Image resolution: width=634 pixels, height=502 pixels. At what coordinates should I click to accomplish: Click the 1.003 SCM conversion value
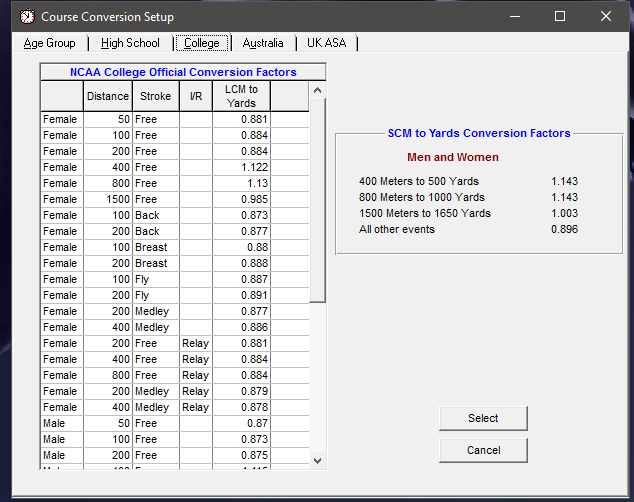click(564, 213)
